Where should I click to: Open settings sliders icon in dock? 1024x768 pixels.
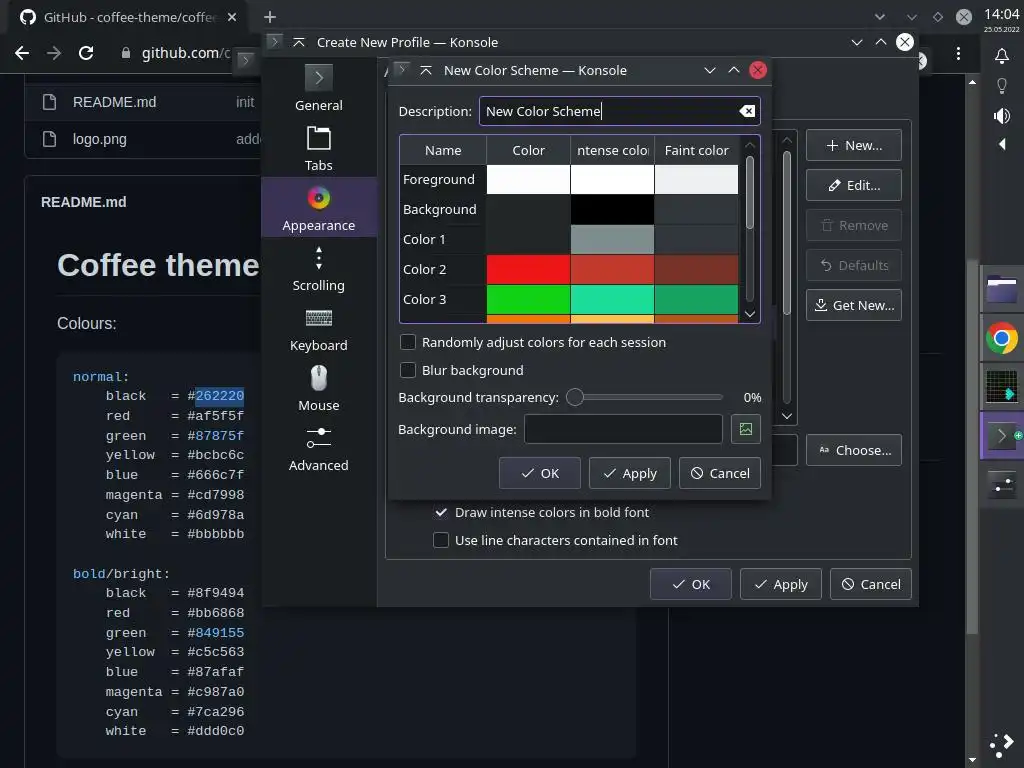(x=1002, y=484)
